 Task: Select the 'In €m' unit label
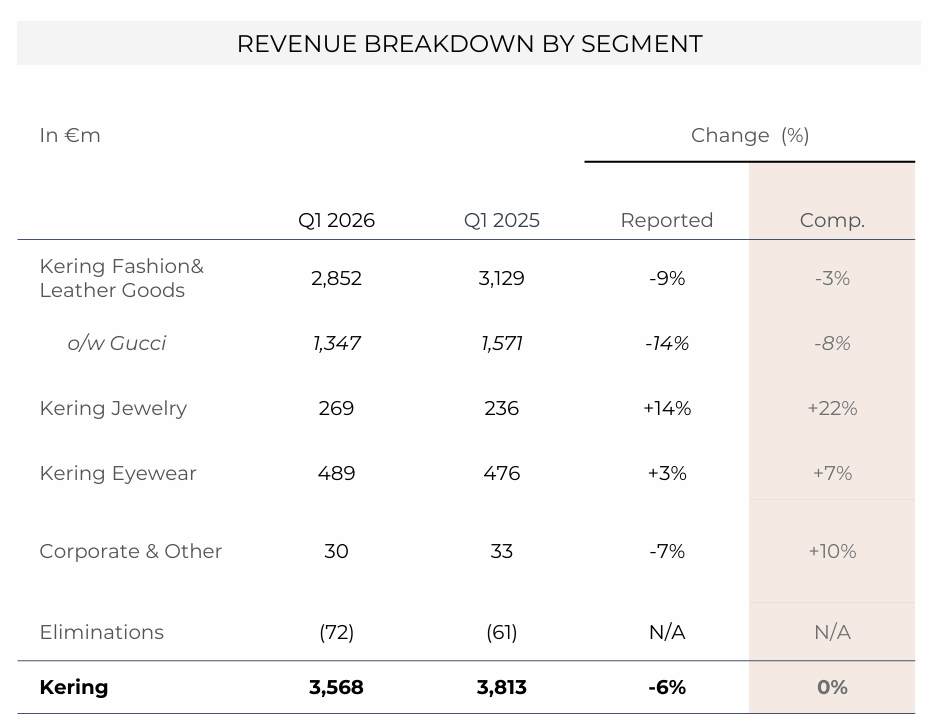[70, 135]
